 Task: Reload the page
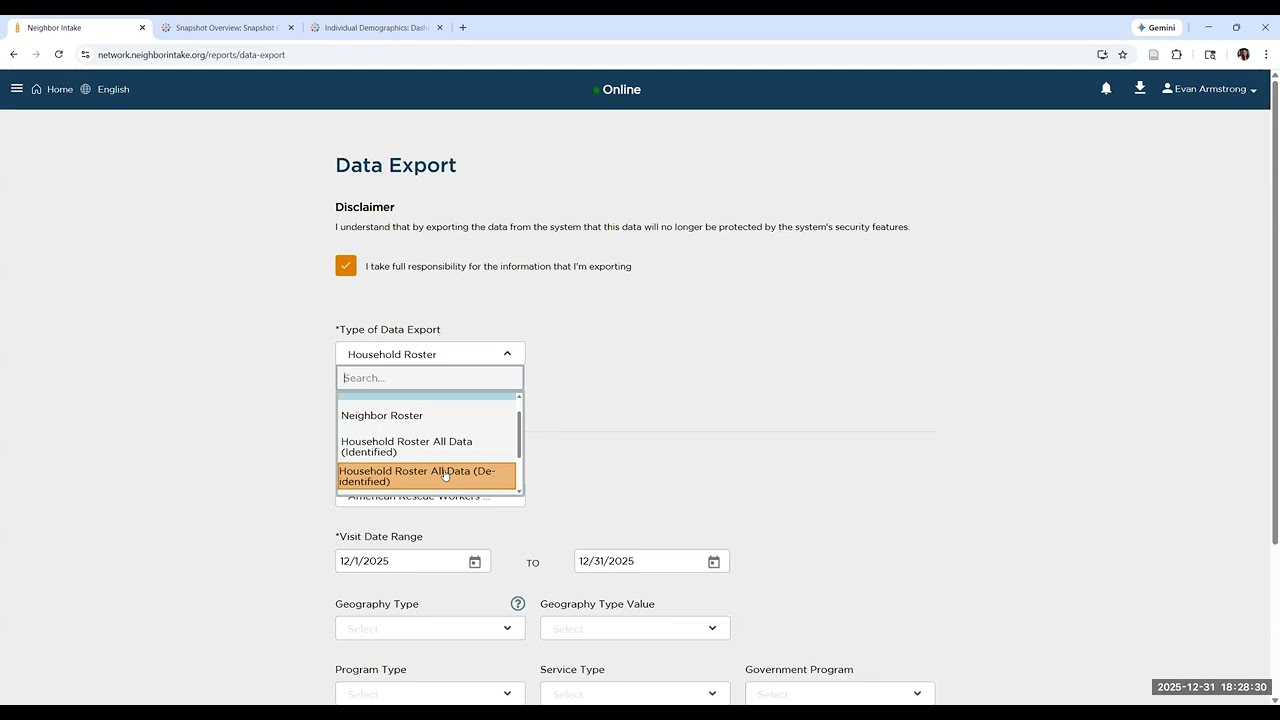pos(59,55)
